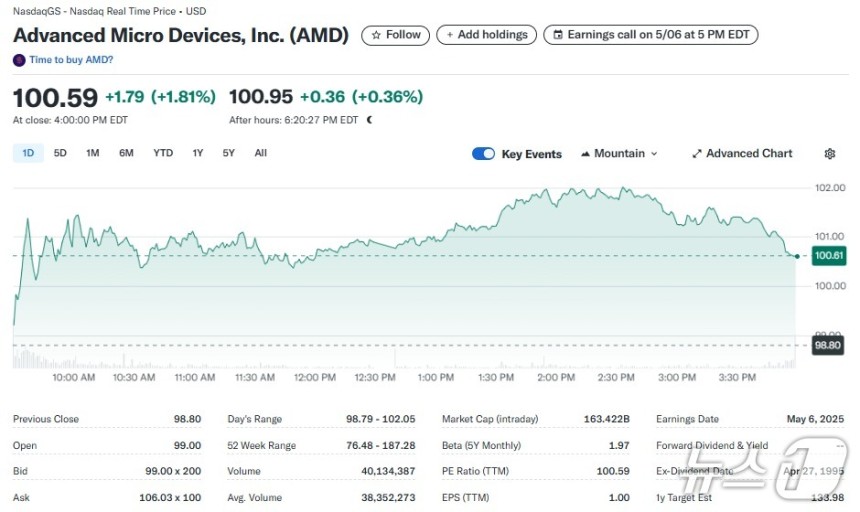Click the 98.80 previous close chart label
This screenshot has height=512, width=860.
(827, 345)
